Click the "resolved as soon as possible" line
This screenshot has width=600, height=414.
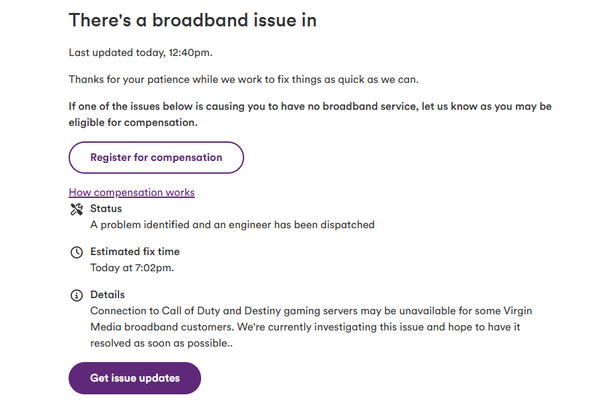pyautogui.click(x=161, y=343)
